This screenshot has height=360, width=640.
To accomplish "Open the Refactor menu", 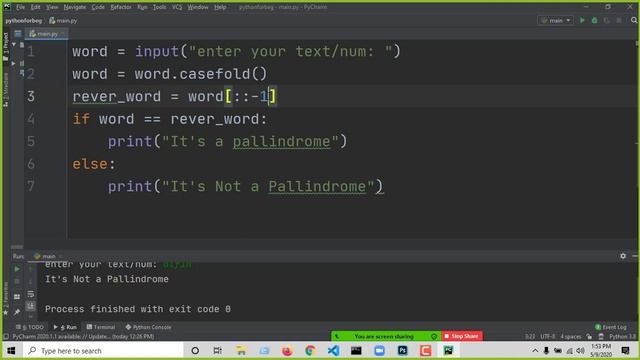I will click(121, 7).
